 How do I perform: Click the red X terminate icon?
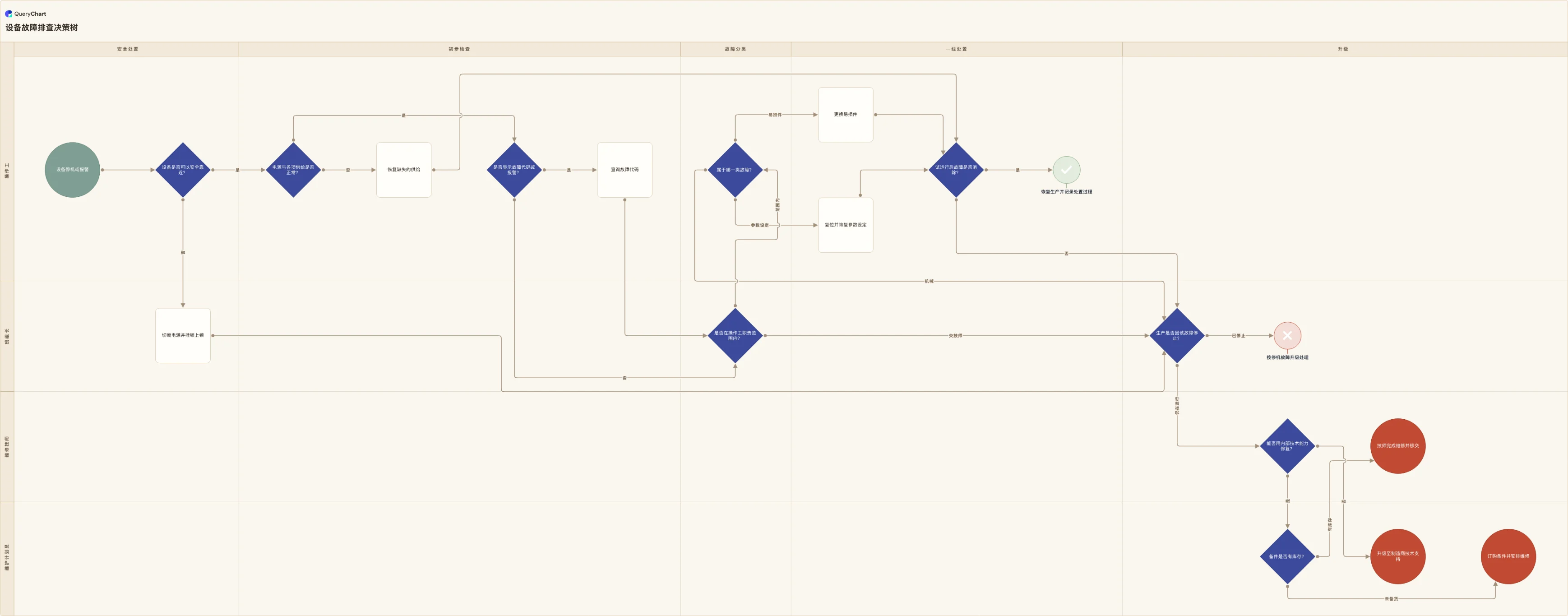[1287, 335]
